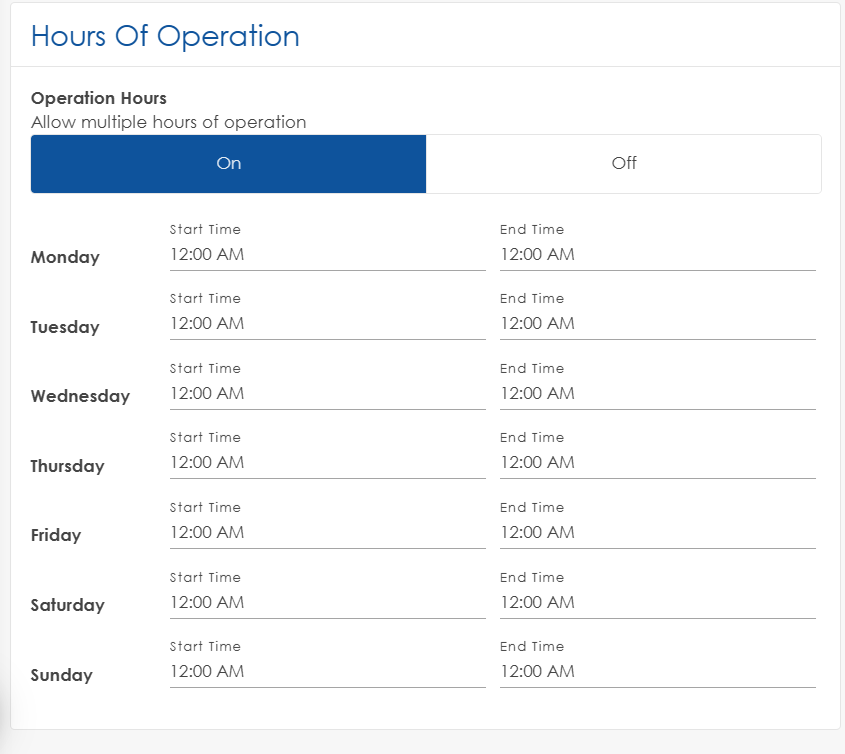Click the Operation Hours label
The image size is (845, 754).
pos(99,98)
